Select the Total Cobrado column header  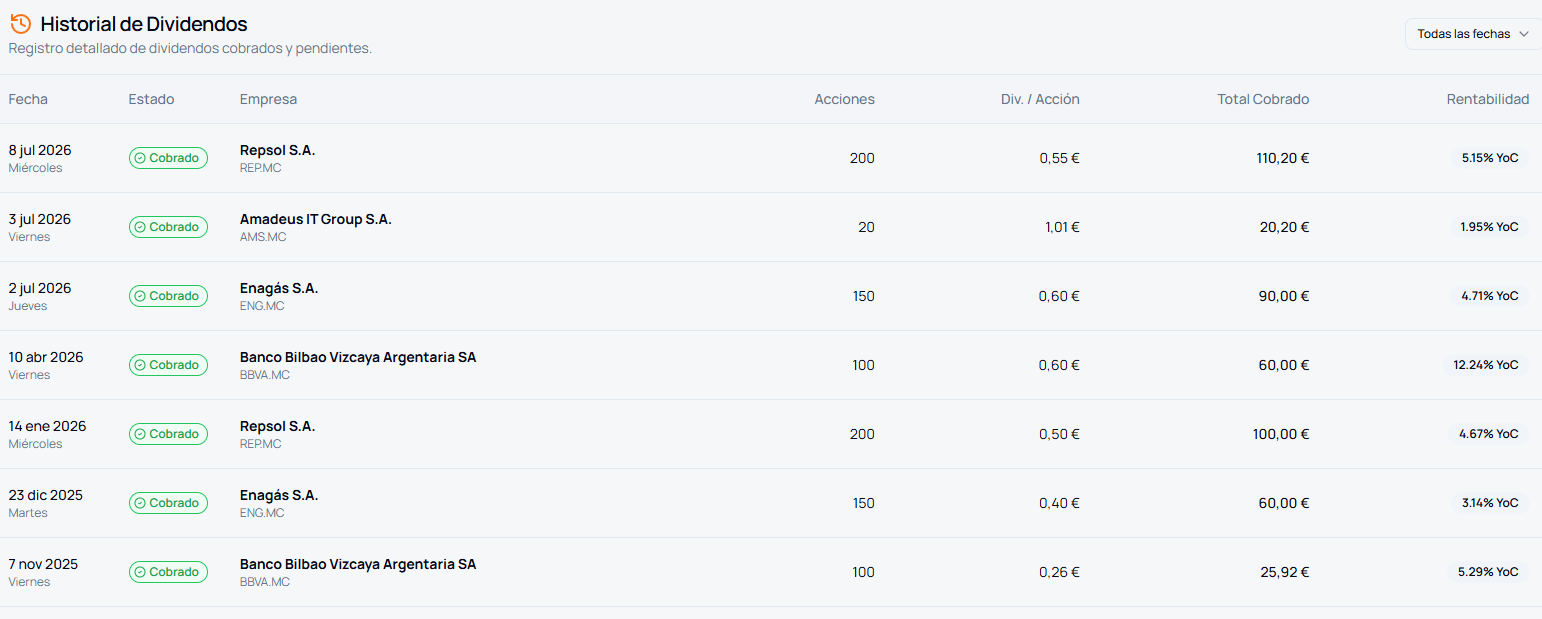[x=1263, y=99]
